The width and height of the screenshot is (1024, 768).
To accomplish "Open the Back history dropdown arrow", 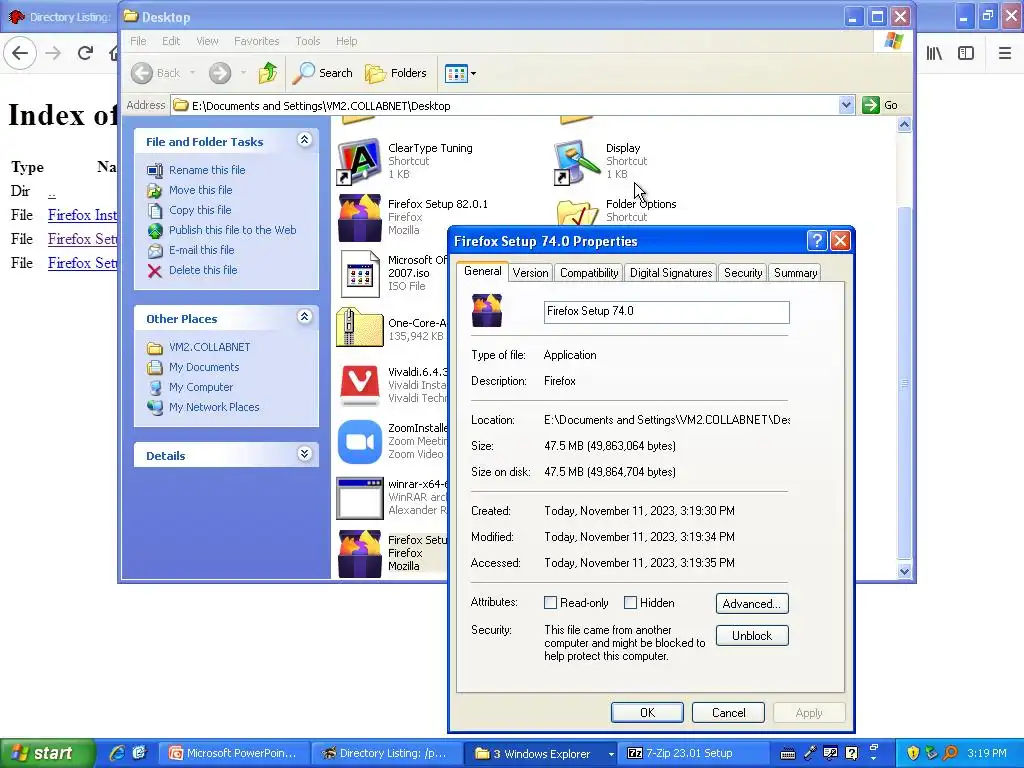I will point(193,73).
